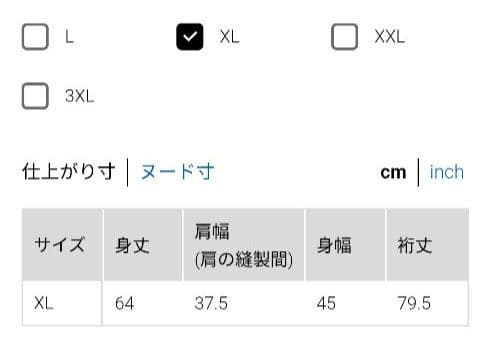
Task: Uncheck the XL size checkbox
Action: [190, 37]
